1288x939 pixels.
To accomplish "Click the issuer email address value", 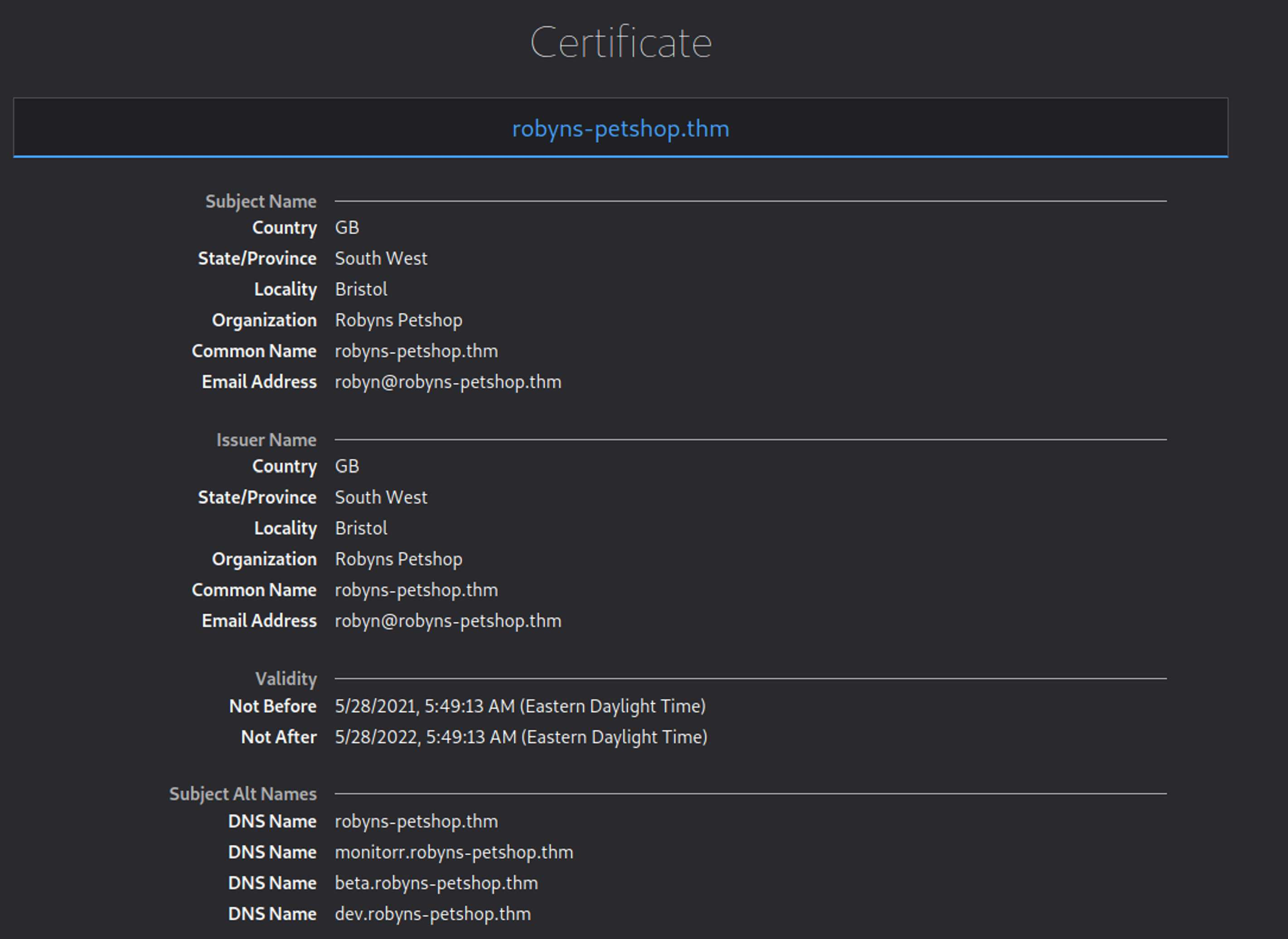I will (x=447, y=621).
